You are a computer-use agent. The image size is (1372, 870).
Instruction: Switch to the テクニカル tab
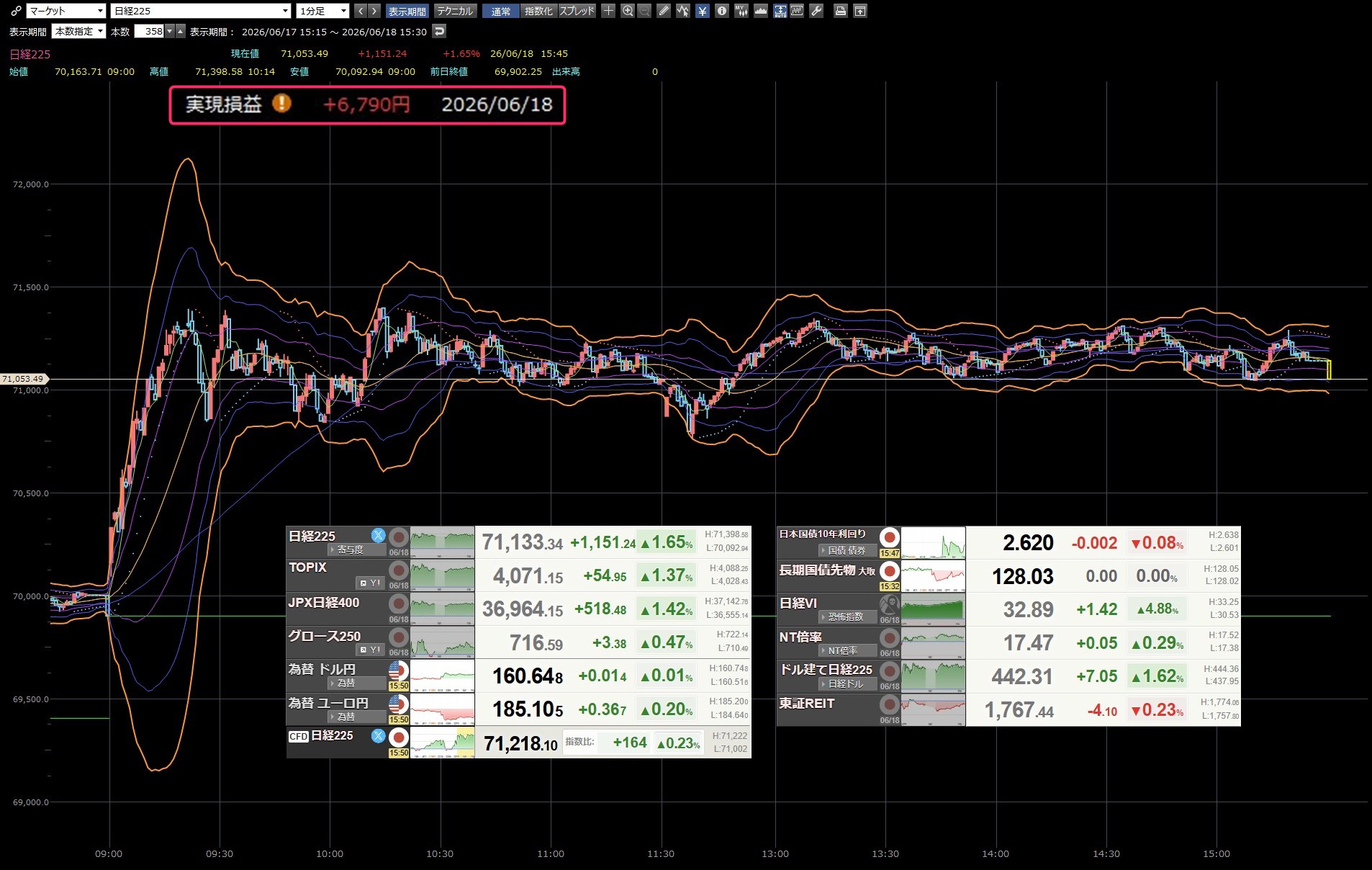click(455, 11)
